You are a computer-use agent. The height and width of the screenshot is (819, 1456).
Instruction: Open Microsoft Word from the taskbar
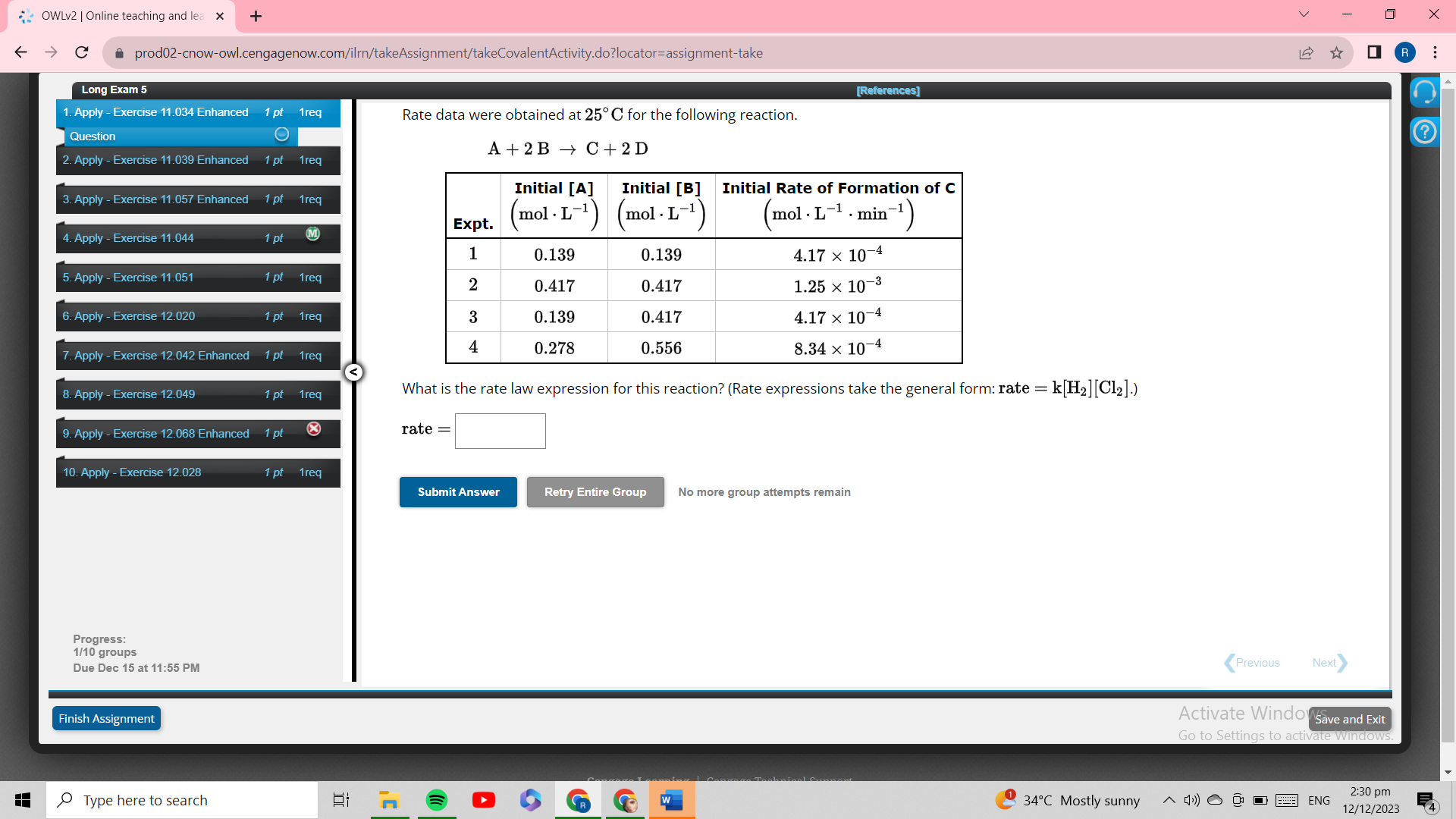670,799
